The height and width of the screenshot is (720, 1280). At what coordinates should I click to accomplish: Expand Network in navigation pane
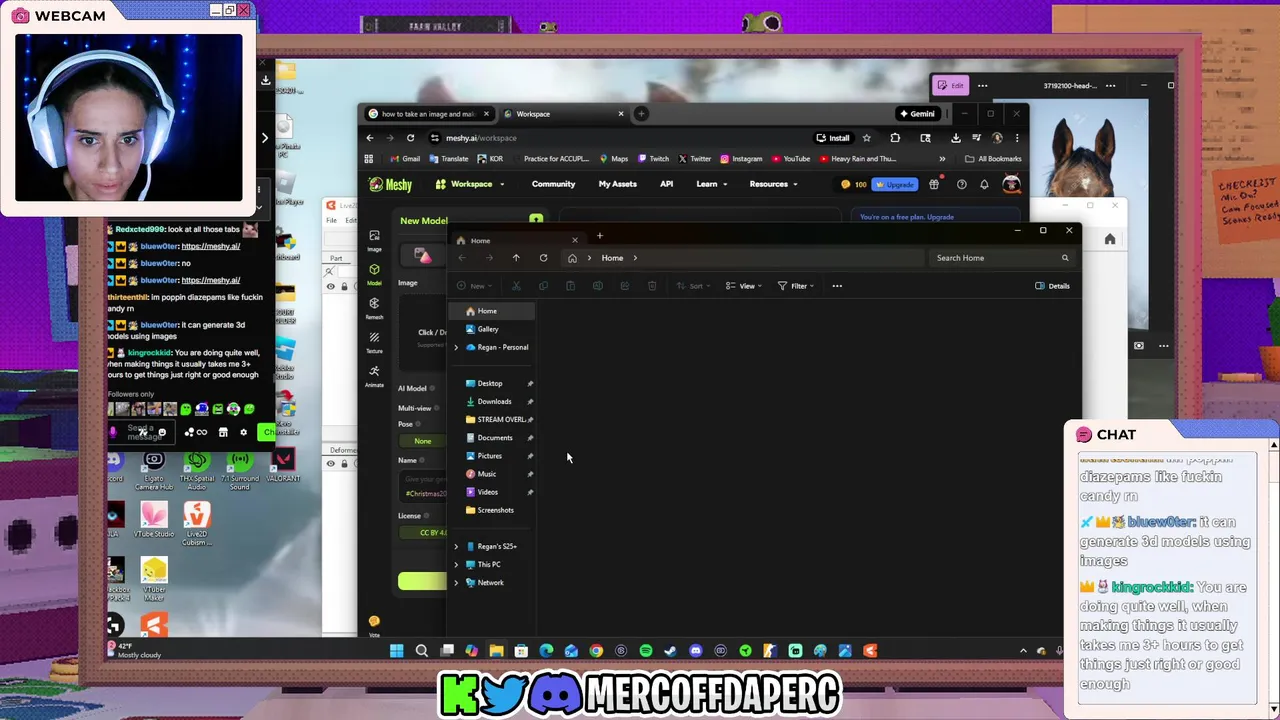[457, 582]
